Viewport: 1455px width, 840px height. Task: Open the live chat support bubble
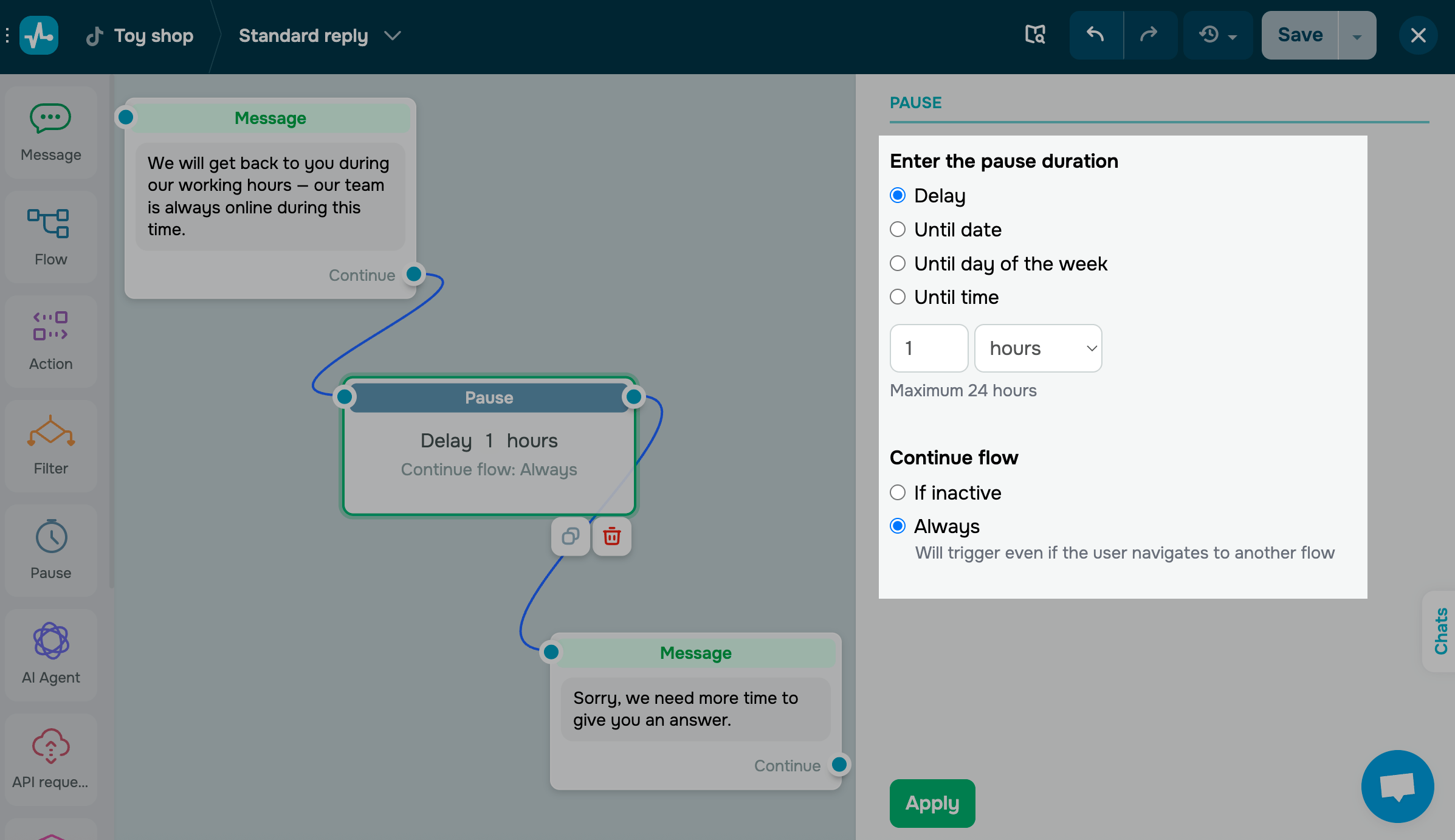1397,785
